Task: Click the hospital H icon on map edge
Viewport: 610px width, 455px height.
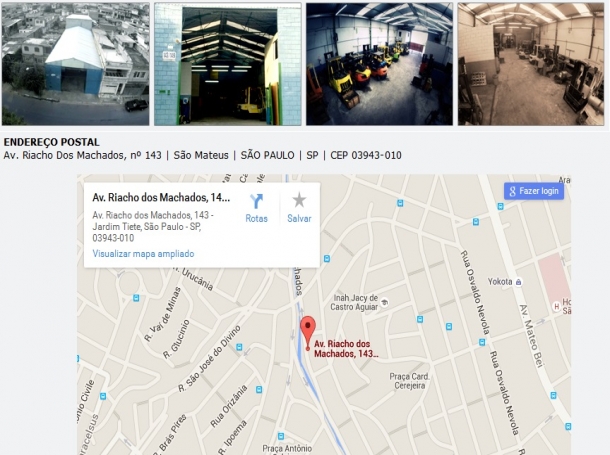Action: (x=557, y=306)
